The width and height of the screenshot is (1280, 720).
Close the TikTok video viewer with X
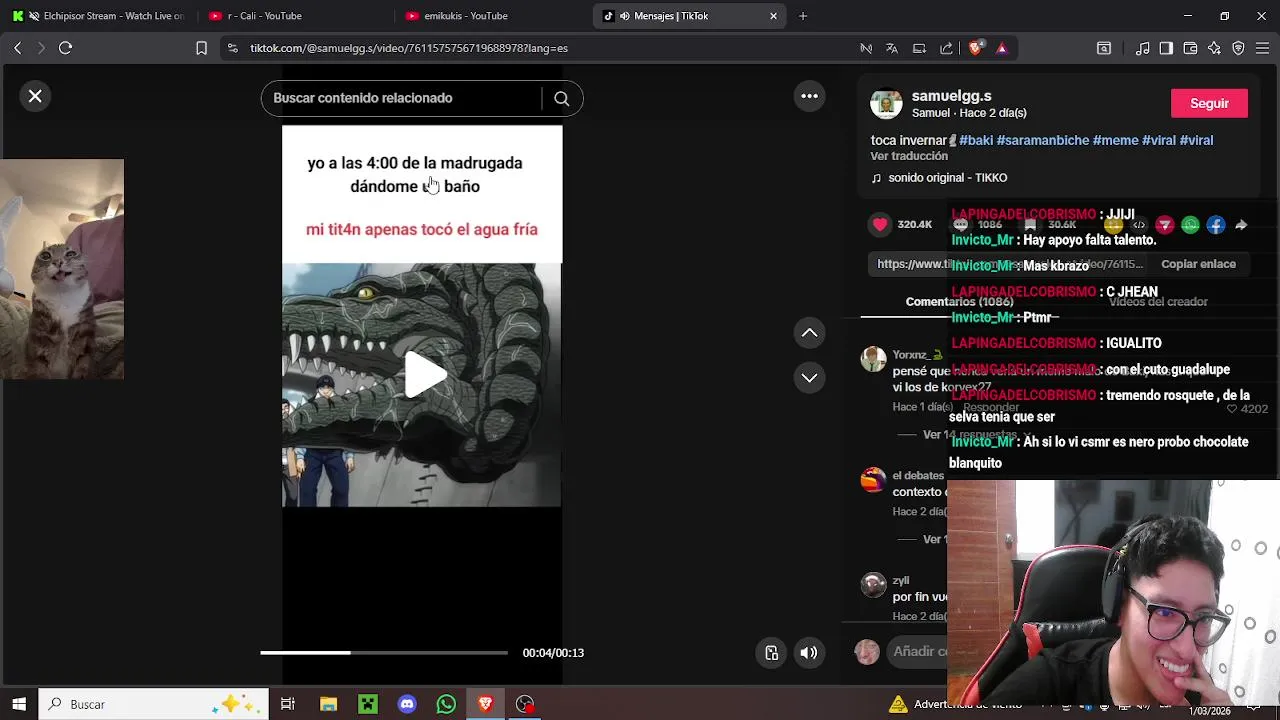tap(35, 96)
